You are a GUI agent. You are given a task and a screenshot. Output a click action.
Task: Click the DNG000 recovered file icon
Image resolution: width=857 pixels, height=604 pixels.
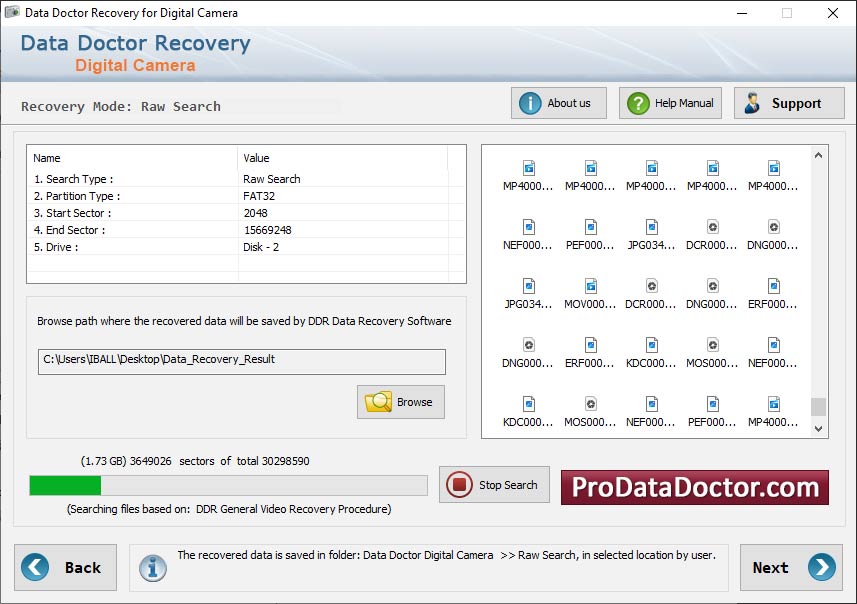tap(773, 227)
